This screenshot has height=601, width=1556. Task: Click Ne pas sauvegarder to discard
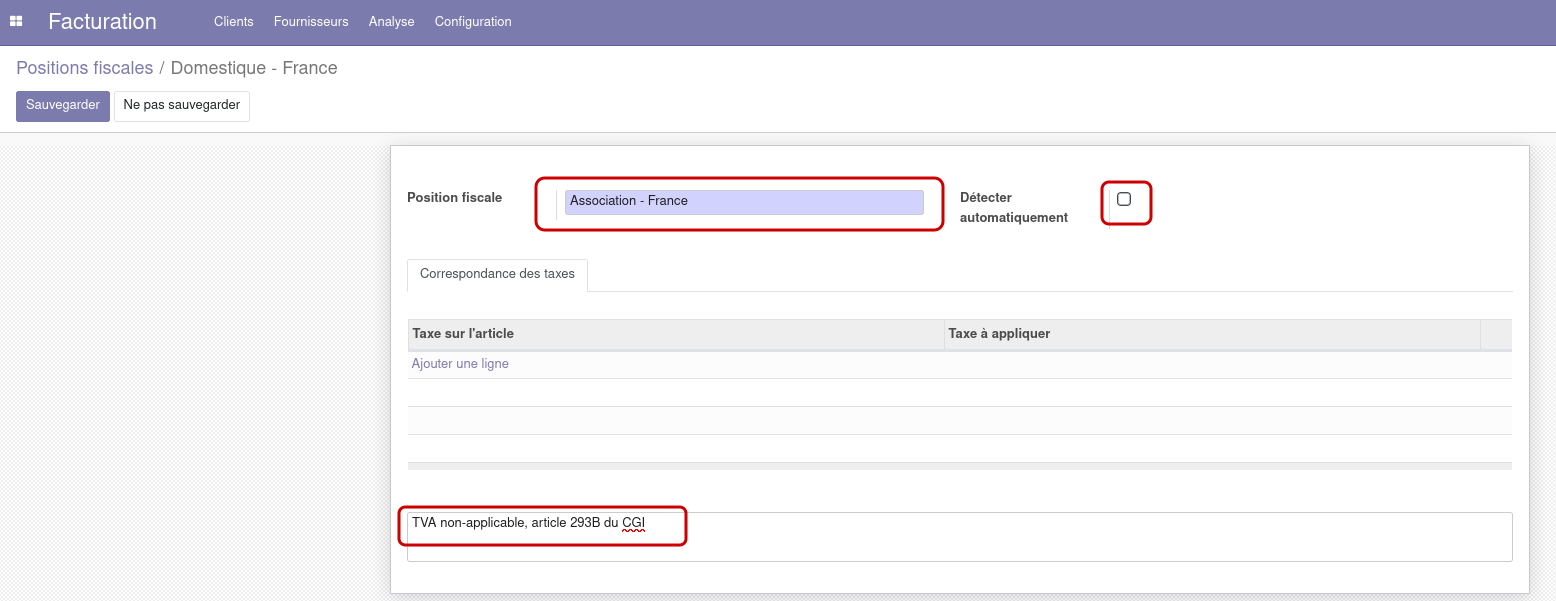[x=181, y=105]
